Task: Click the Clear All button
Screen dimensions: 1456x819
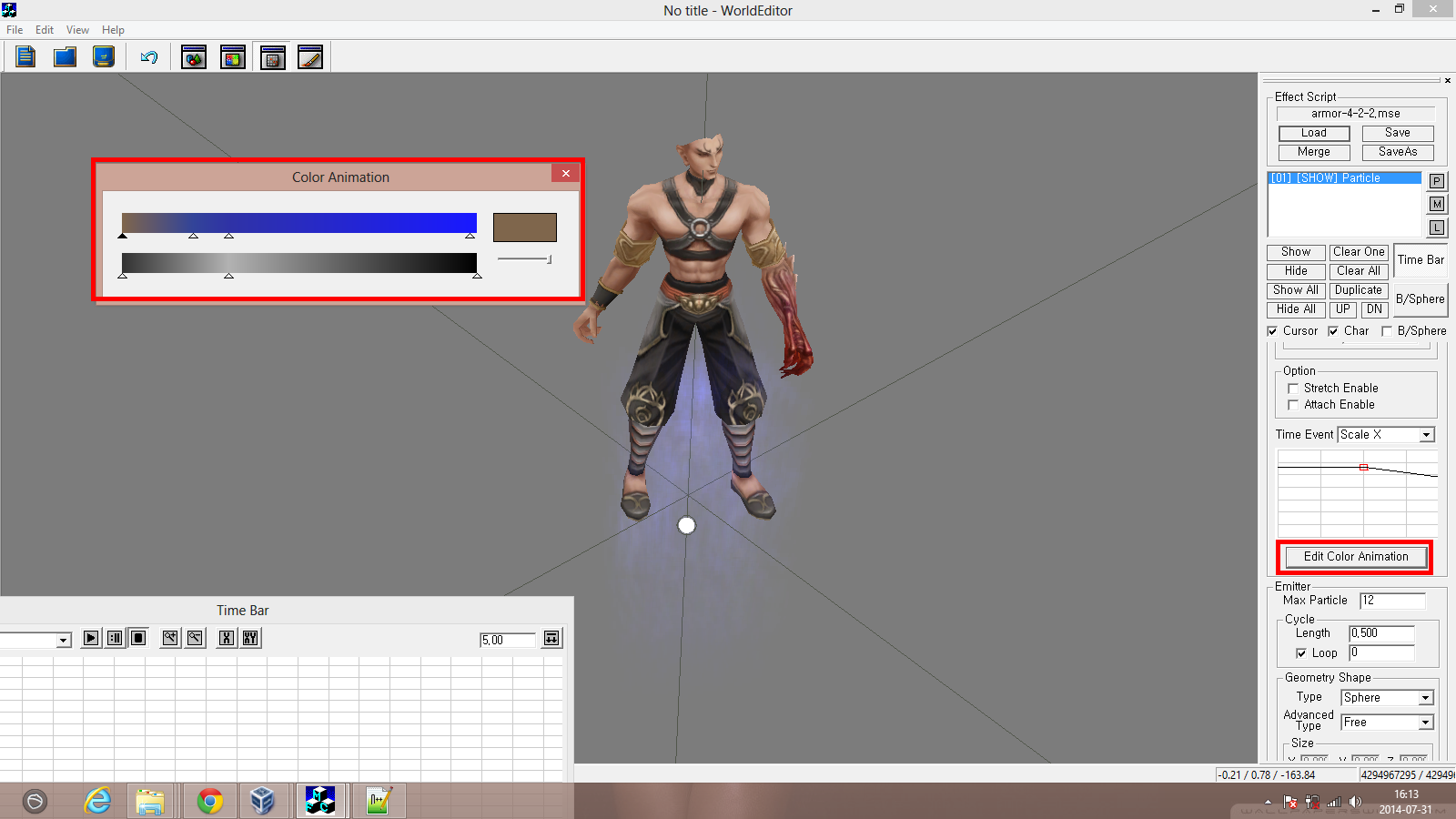Action: tap(1359, 271)
